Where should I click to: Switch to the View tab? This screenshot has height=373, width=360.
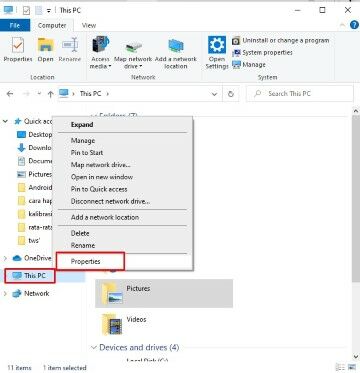[x=89, y=25]
